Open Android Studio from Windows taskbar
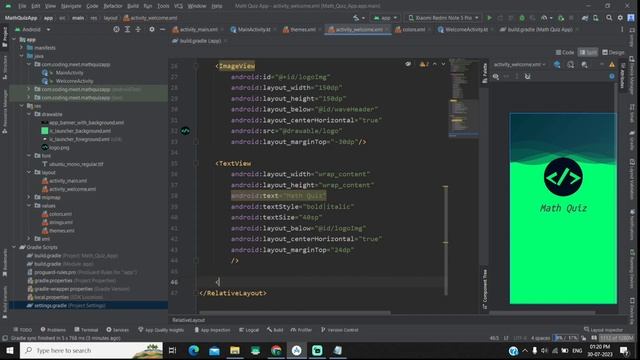 [x=296, y=350]
